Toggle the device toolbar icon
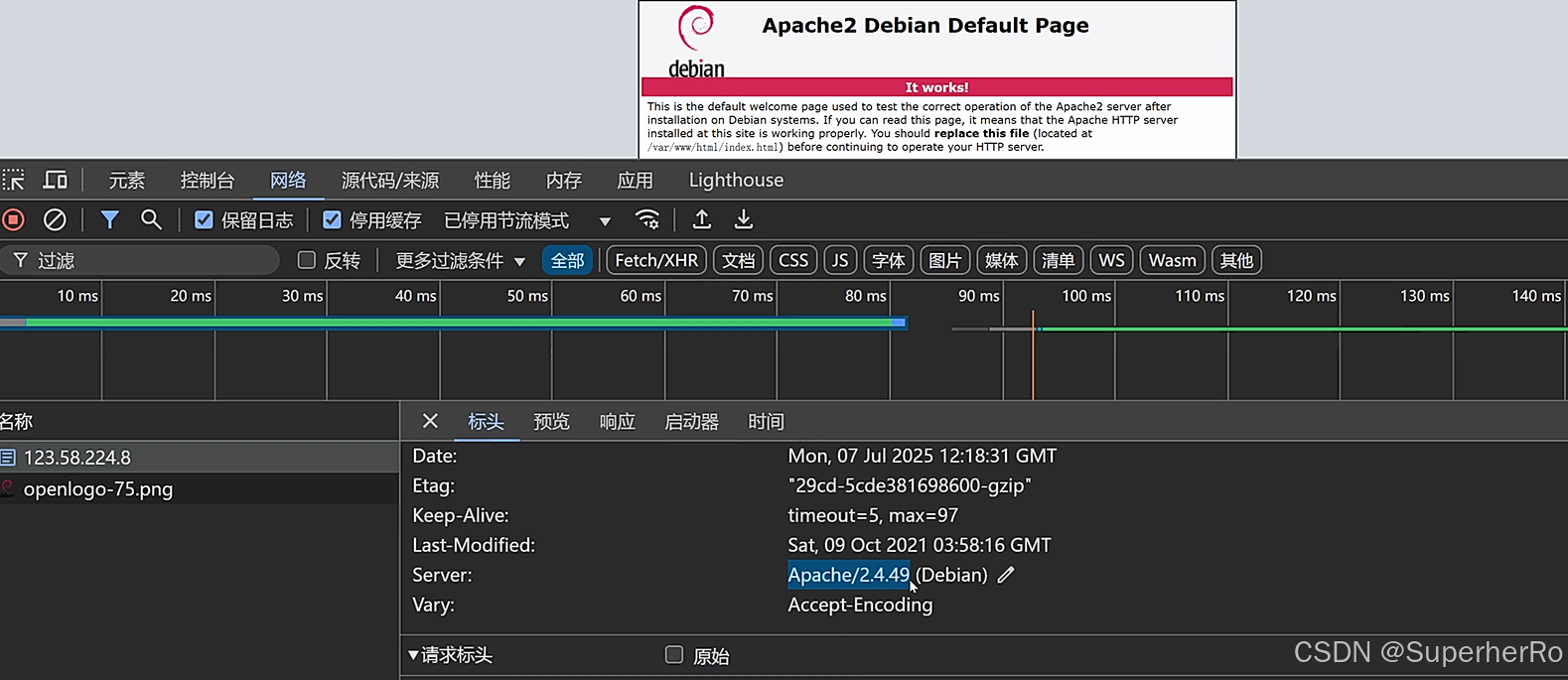Screen dimensions: 1568x680 (56, 180)
